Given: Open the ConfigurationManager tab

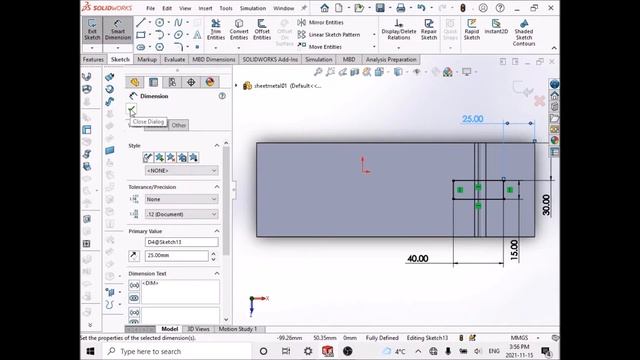Looking at the screenshot, I should (172, 82).
